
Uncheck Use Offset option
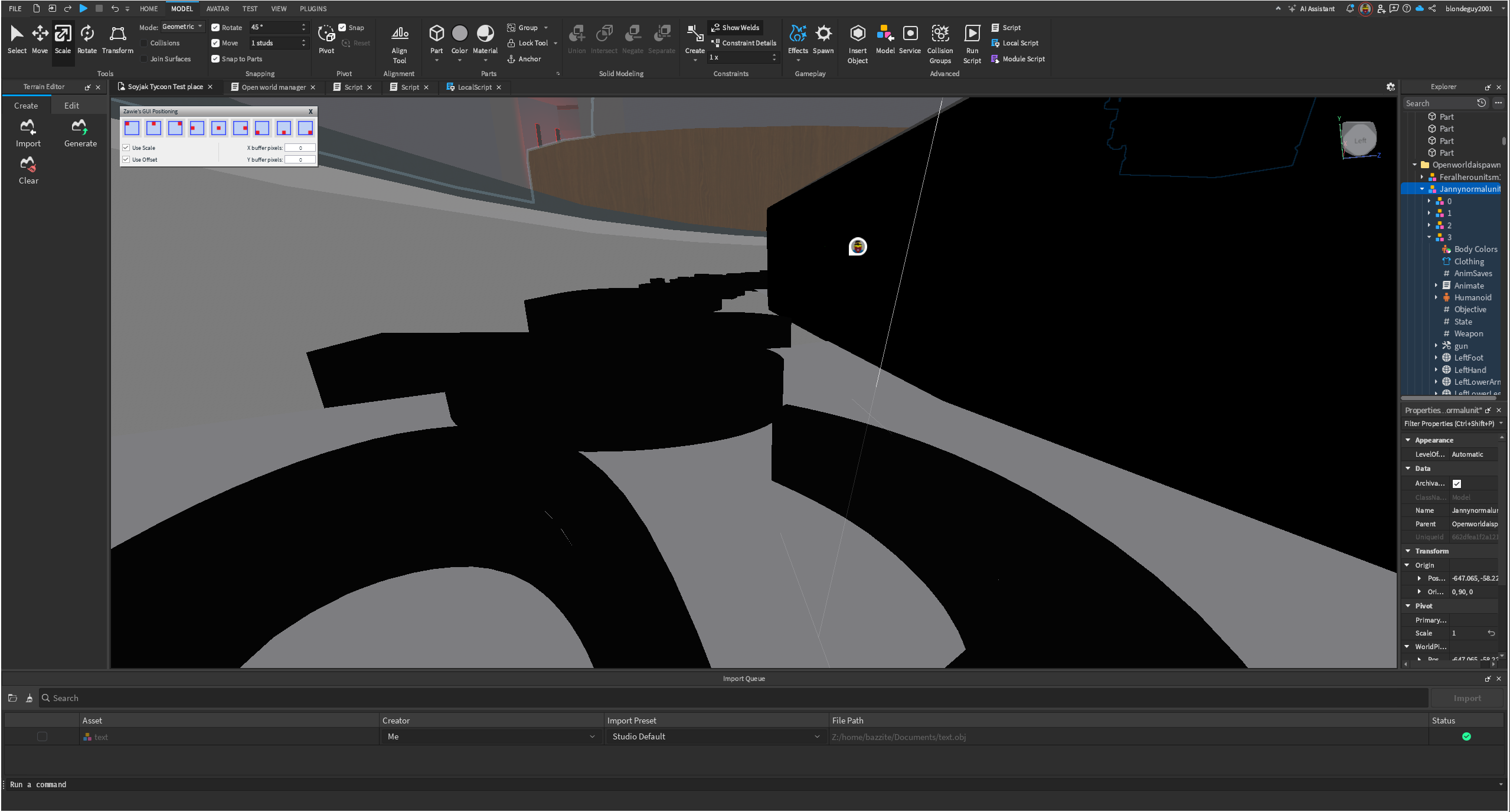point(126,159)
